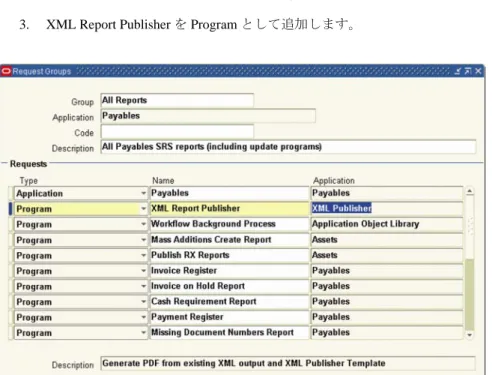Click the bottom Description field about Generate PDF
The image size is (492, 375).
pyautogui.click(x=288, y=363)
